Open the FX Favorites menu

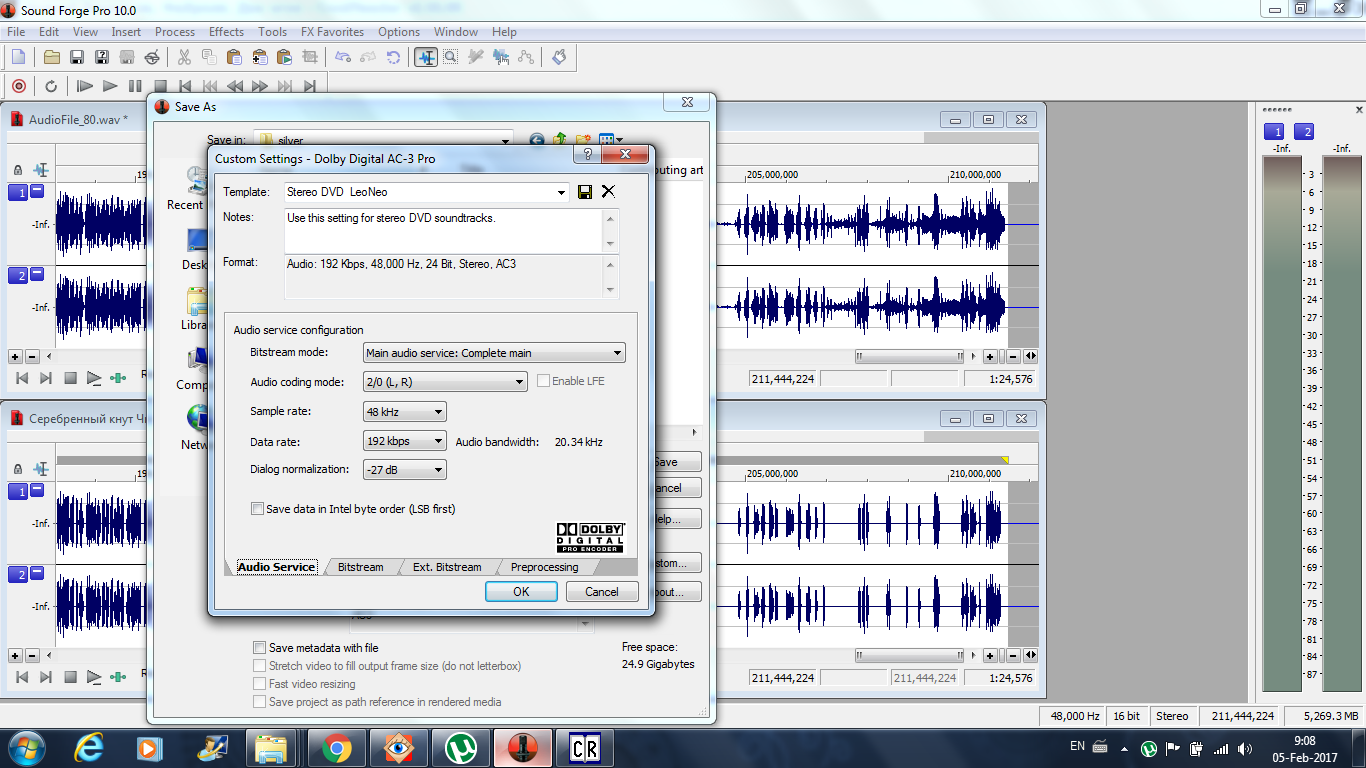[332, 32]
